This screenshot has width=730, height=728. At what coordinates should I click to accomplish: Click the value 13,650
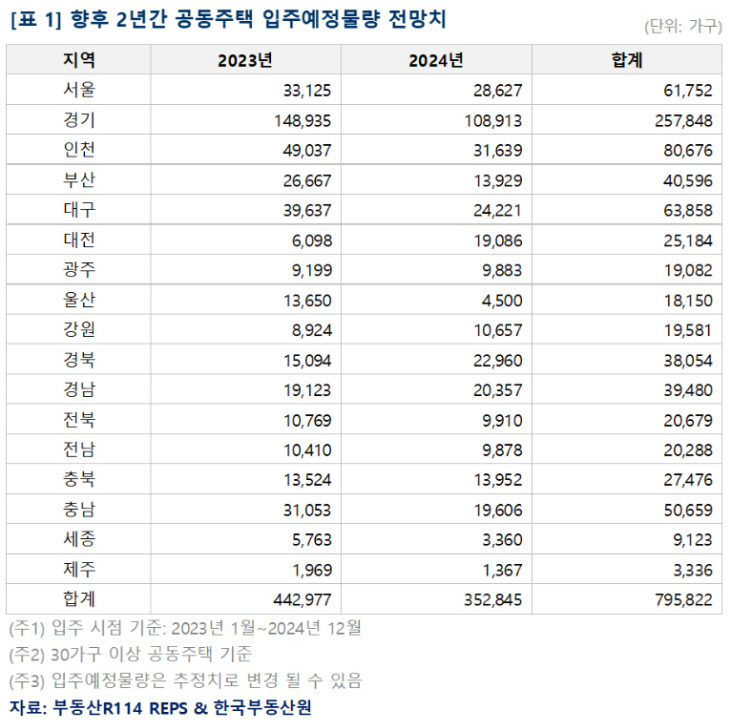coord(307,301)
